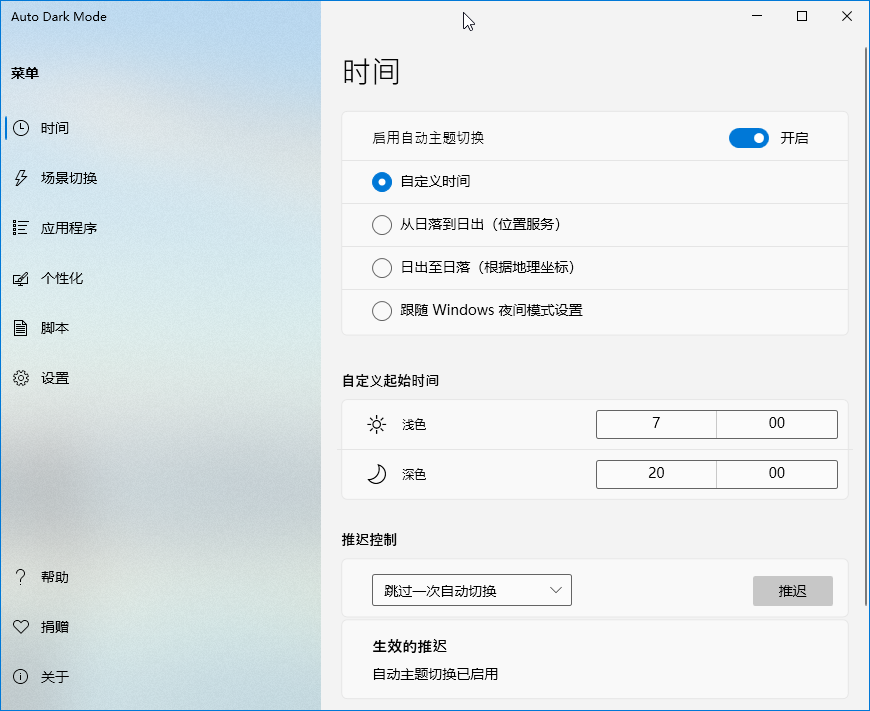Open the 跳过一次自动切换 dropdown
Viewport: 870px width, 711px height.
pos(472,590)
